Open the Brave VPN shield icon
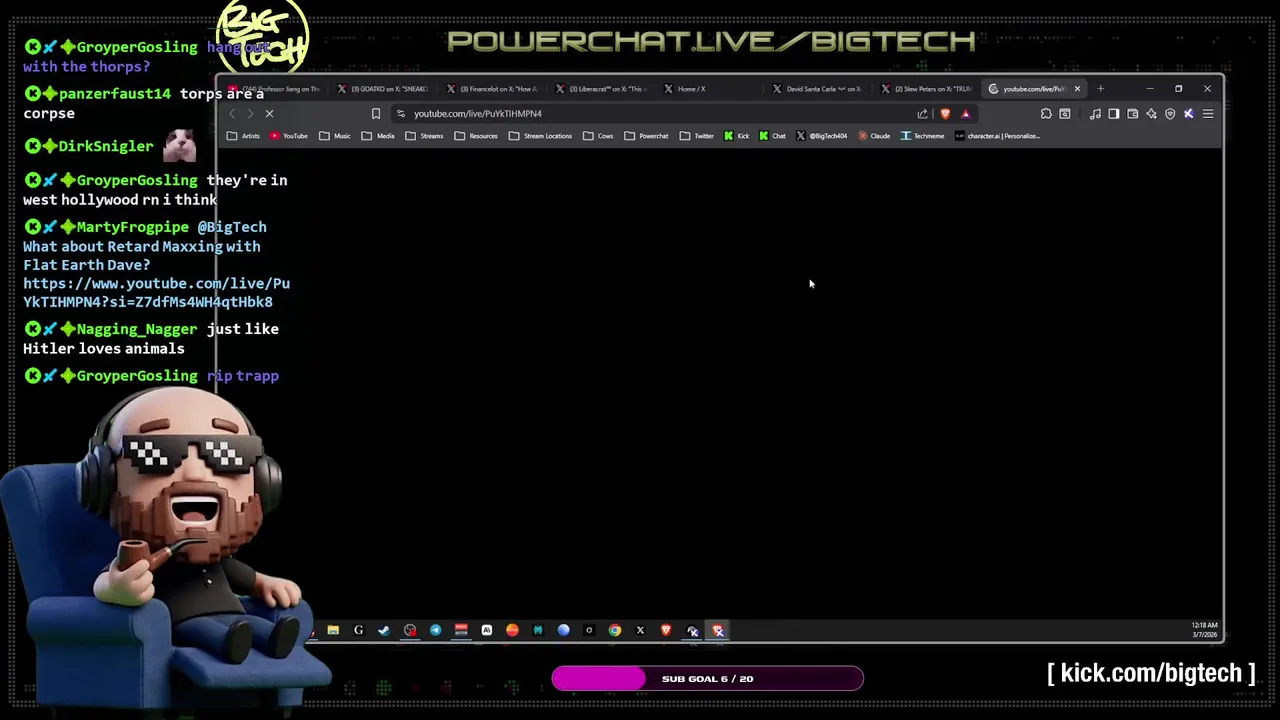 tap(1170, 114)
